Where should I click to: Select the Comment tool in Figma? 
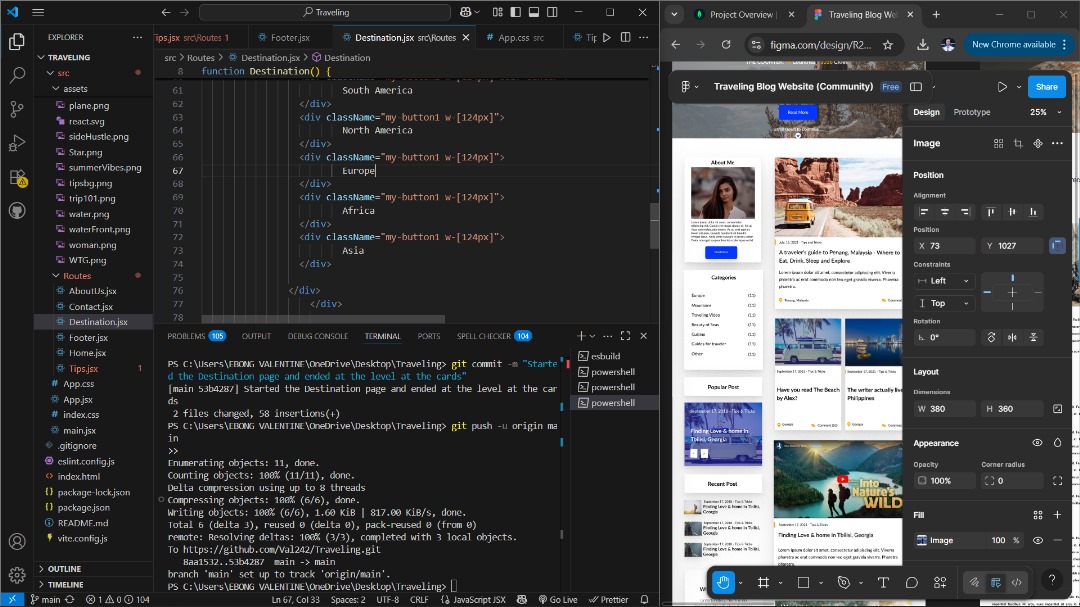[911, 582]
